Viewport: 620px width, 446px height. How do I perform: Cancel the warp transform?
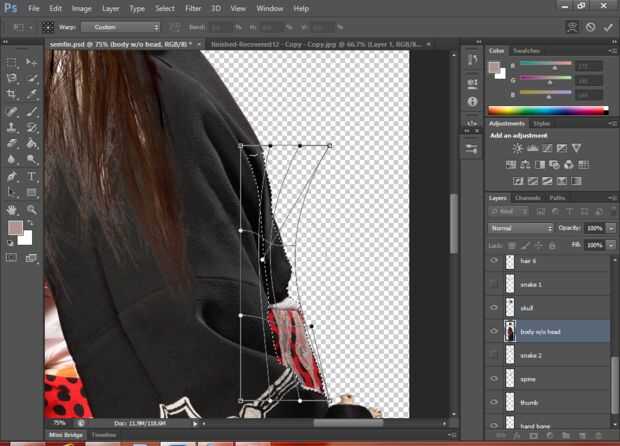click(x=590, y=27)
